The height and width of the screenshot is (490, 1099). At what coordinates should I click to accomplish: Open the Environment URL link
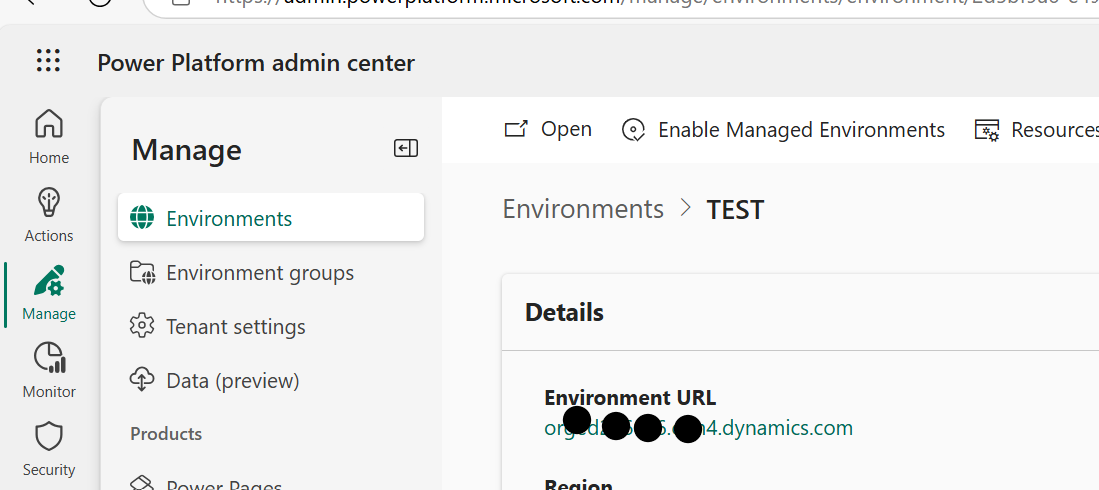tap(698, 428)
